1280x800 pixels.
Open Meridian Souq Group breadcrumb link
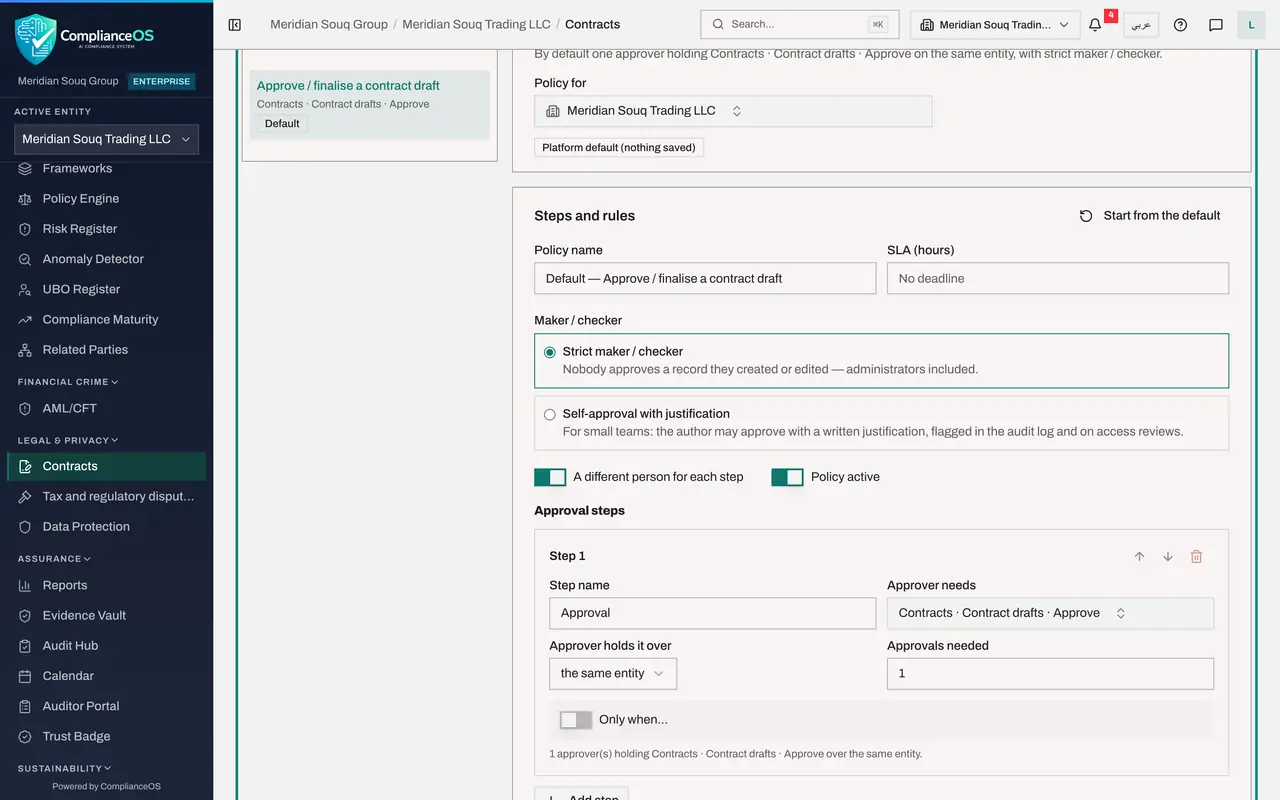(329, 24)
